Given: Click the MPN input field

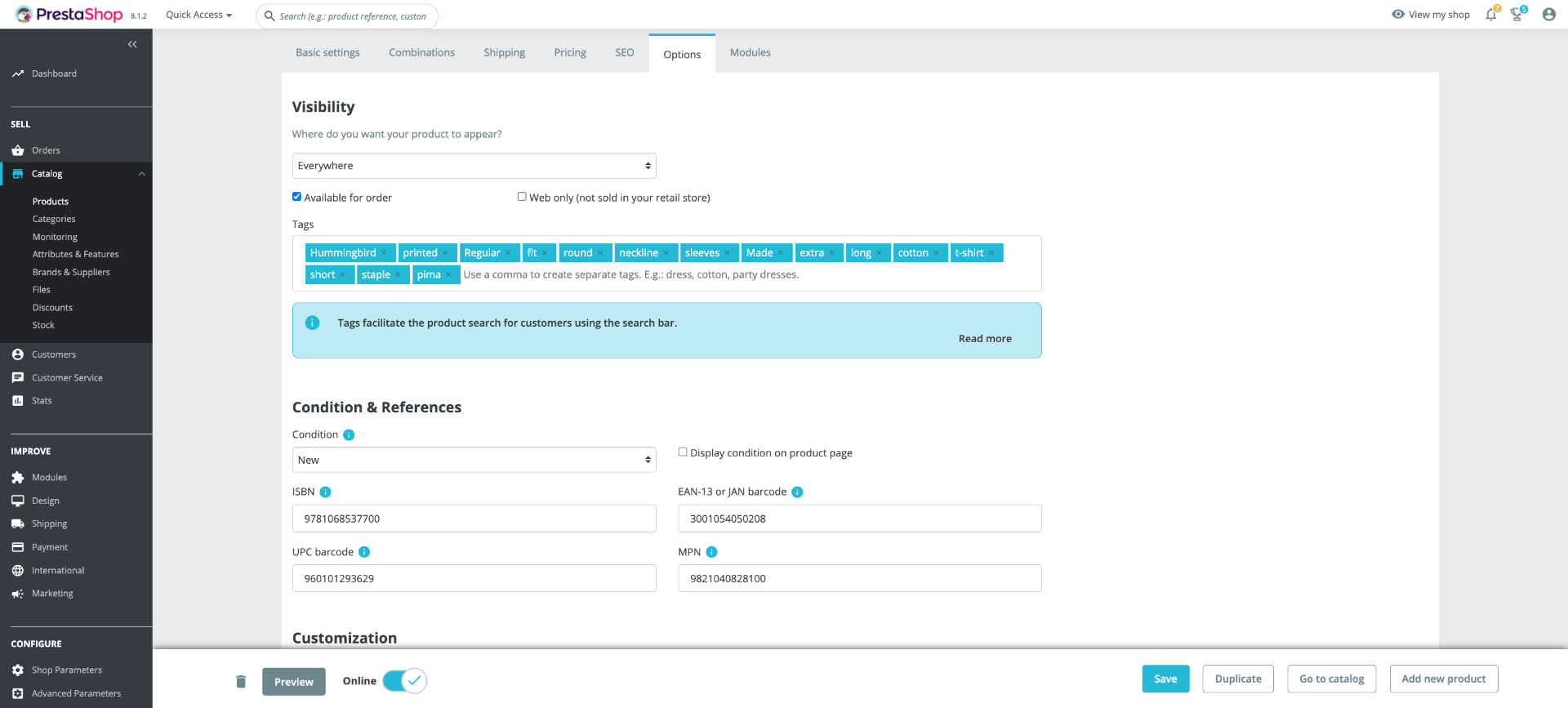Looking at the screenshot, I should click(x=860, y=578).
